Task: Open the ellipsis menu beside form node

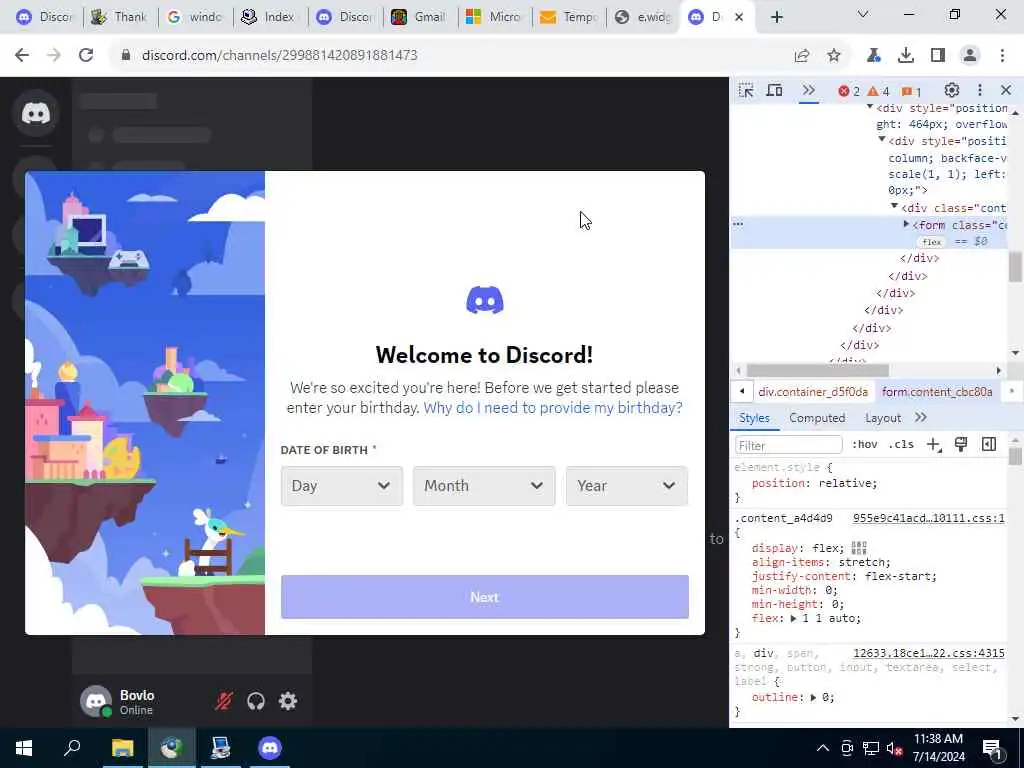Action: point(738,224)
